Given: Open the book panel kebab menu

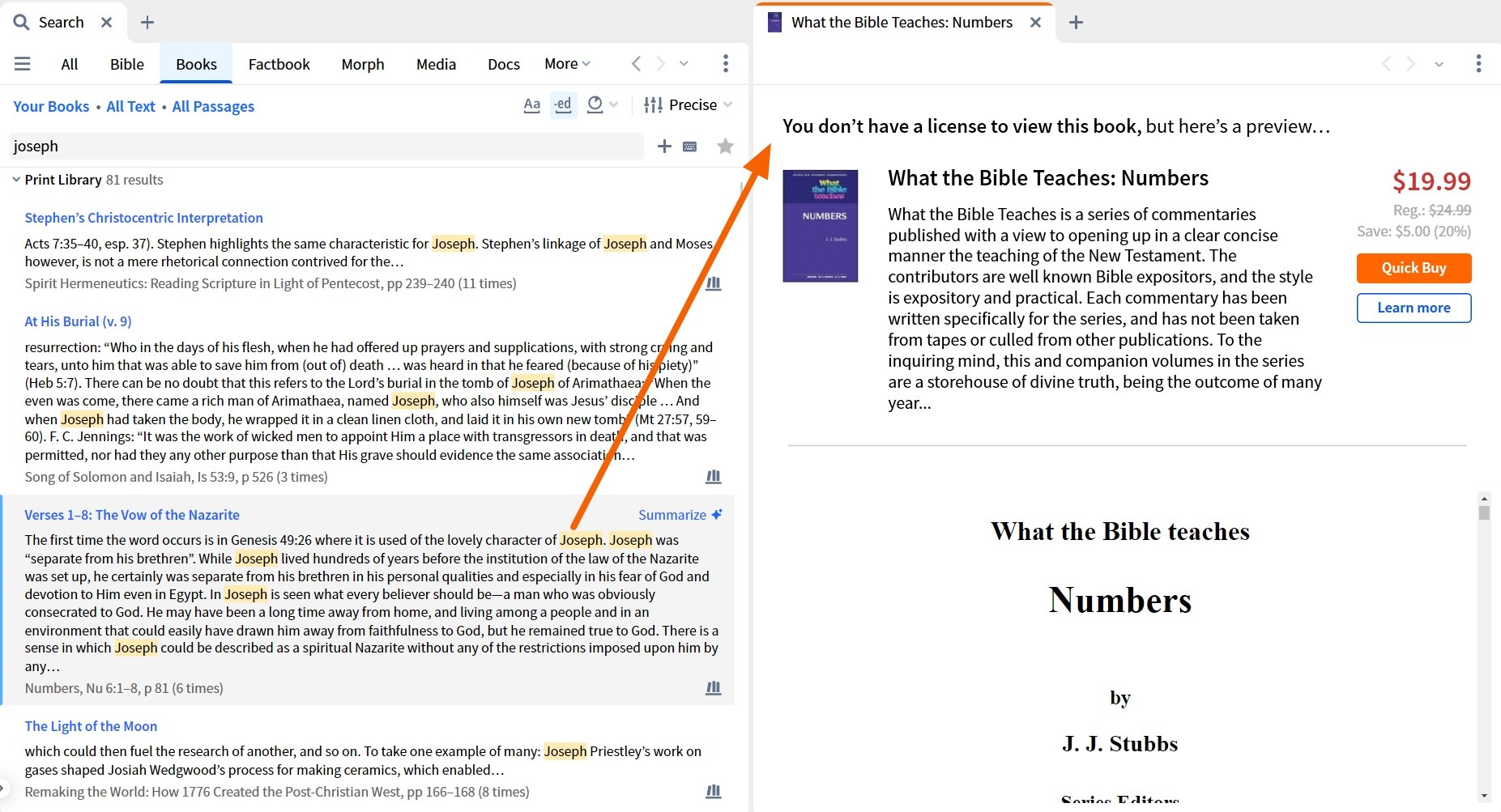Looking at the screenshot, I should (1478, 63).
